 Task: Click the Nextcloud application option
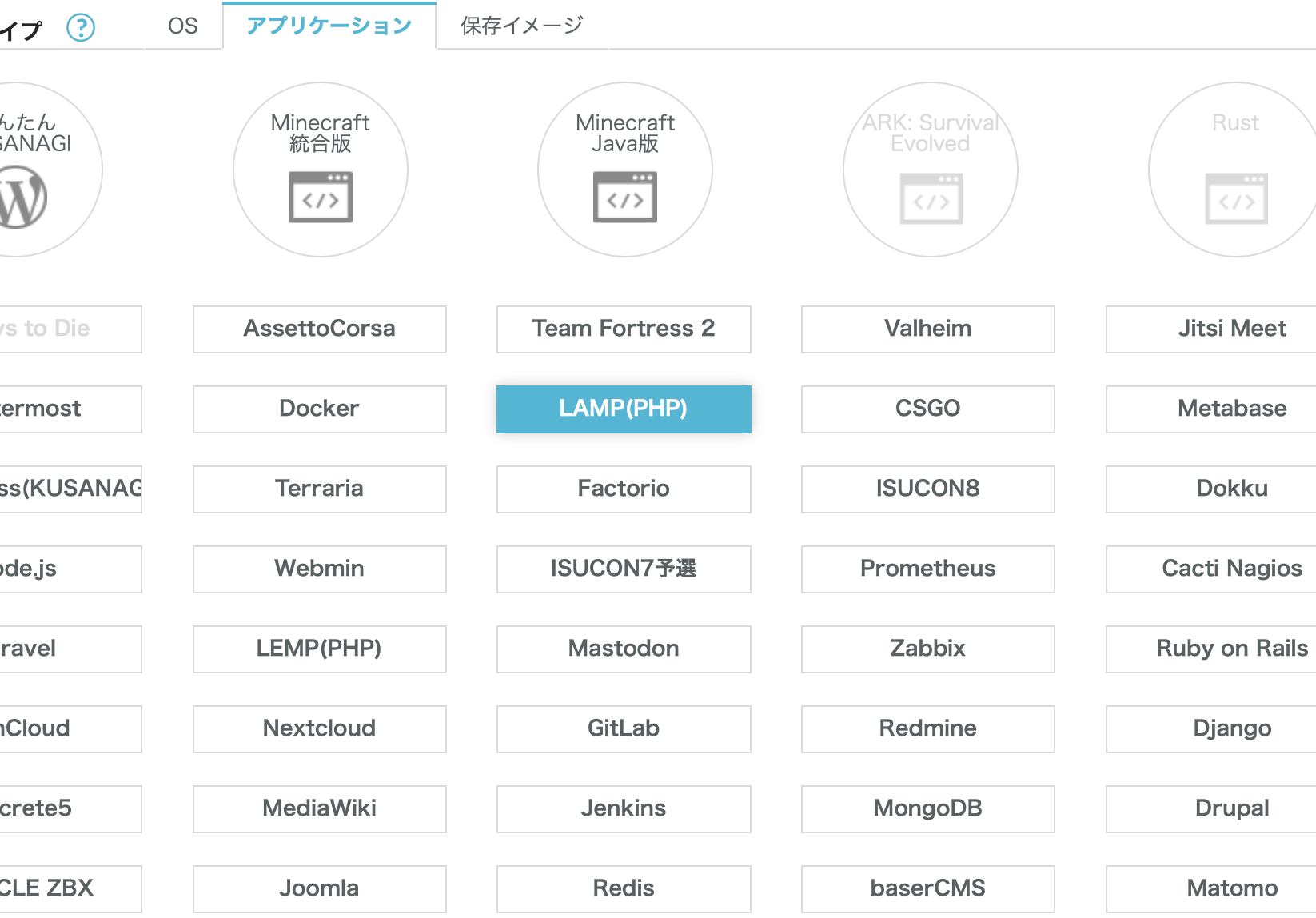click(319, 728)
